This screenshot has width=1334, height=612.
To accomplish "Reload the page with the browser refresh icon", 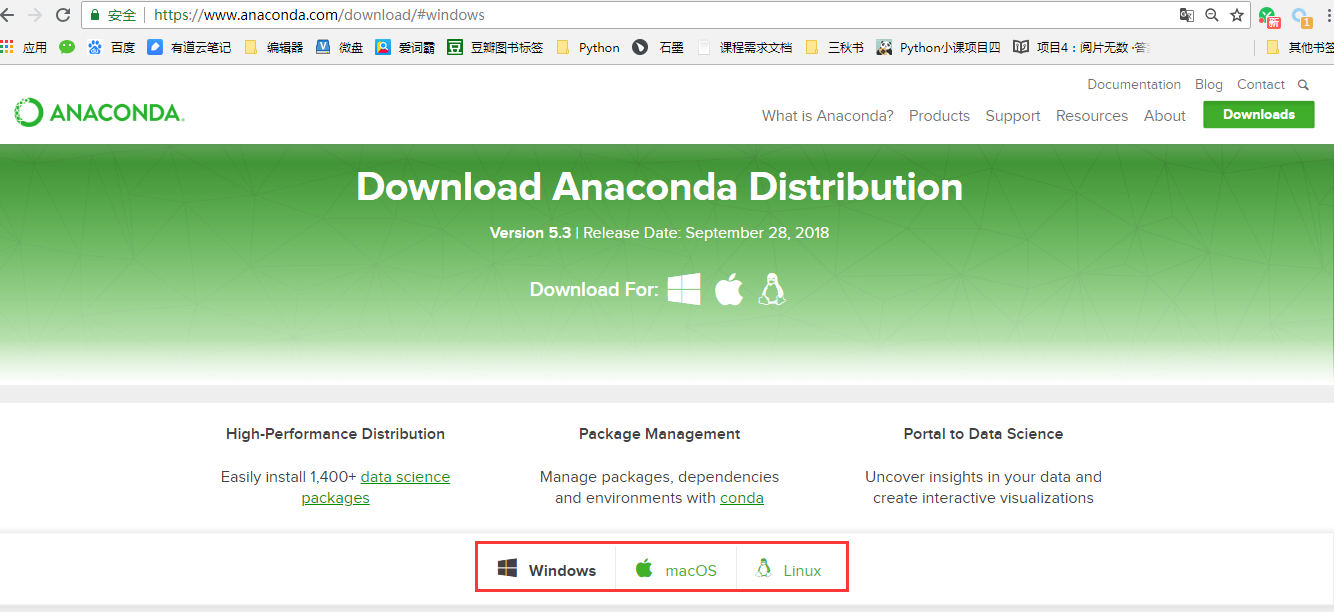I will coord(63,15).
